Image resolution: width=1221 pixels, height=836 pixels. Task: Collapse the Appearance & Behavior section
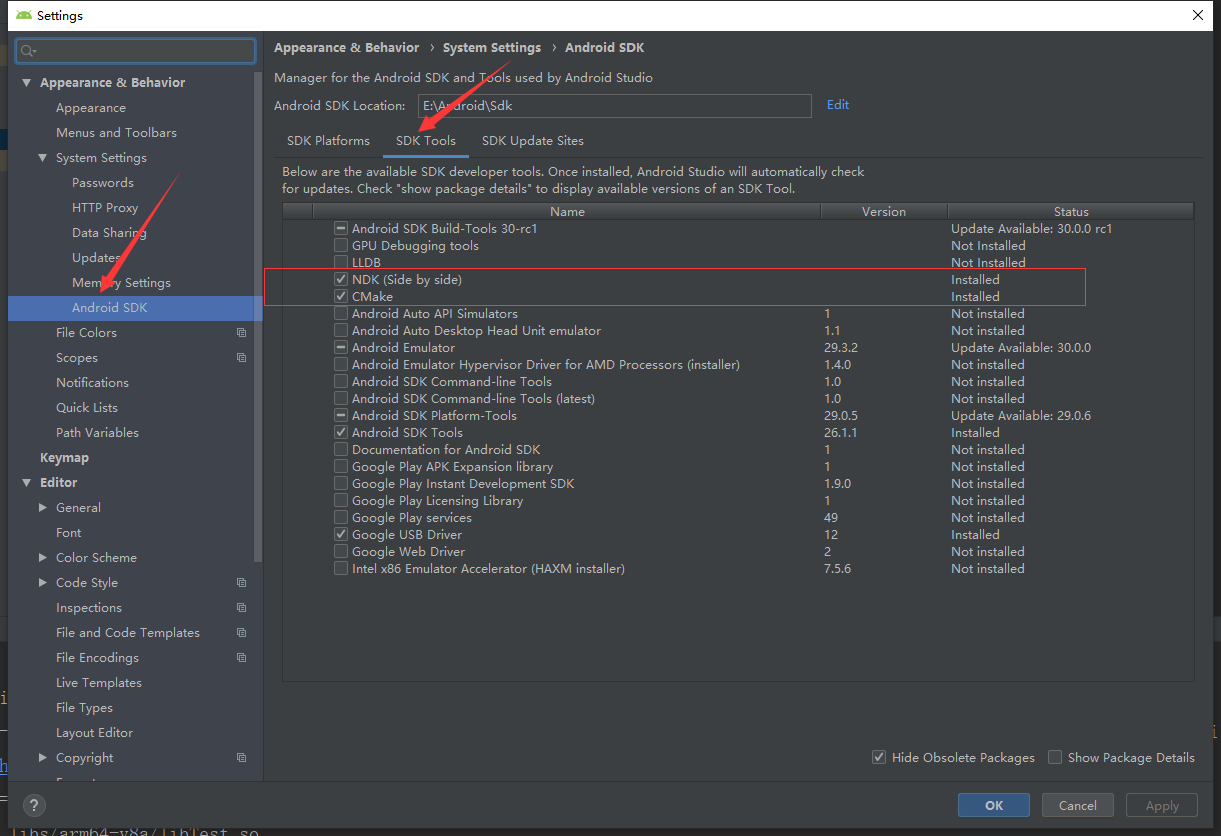(27, 83)
